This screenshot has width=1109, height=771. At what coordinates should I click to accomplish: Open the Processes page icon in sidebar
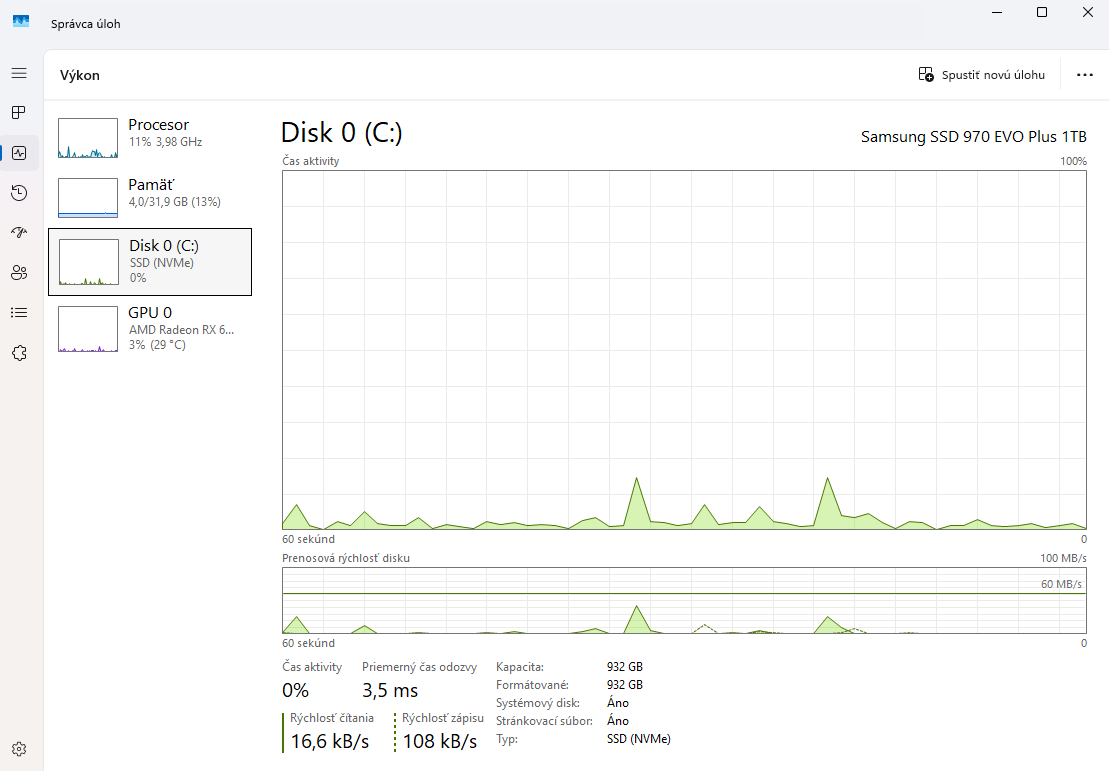click(x=19, y=112)
